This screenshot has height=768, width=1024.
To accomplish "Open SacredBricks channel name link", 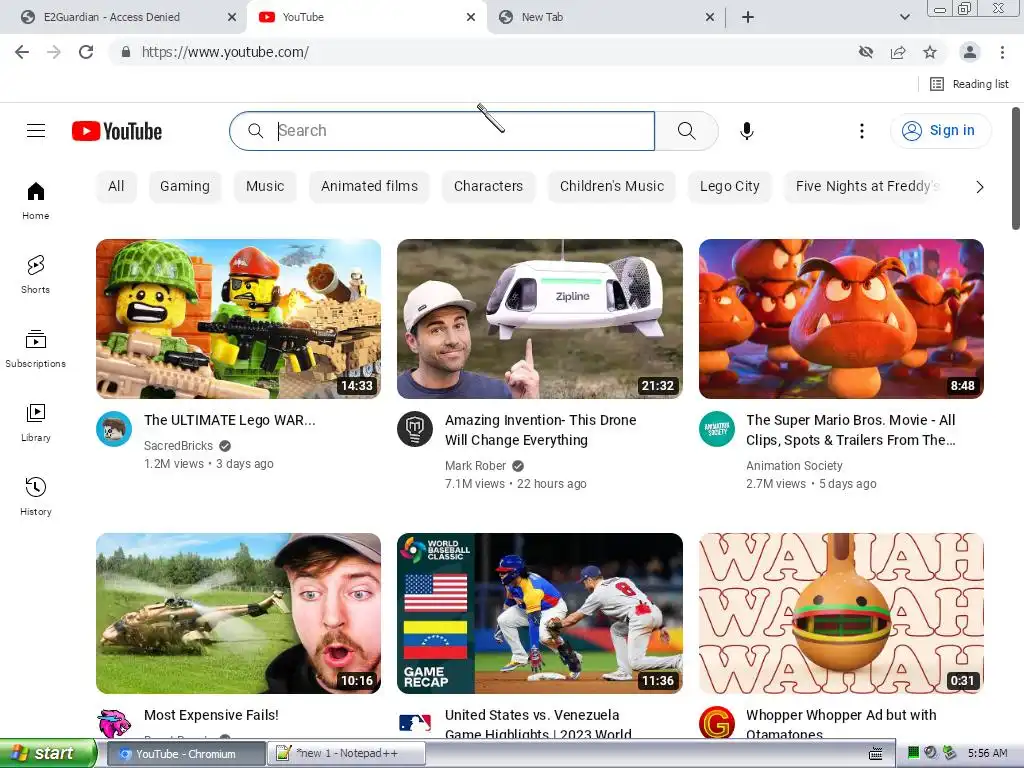I will (178, 445).
